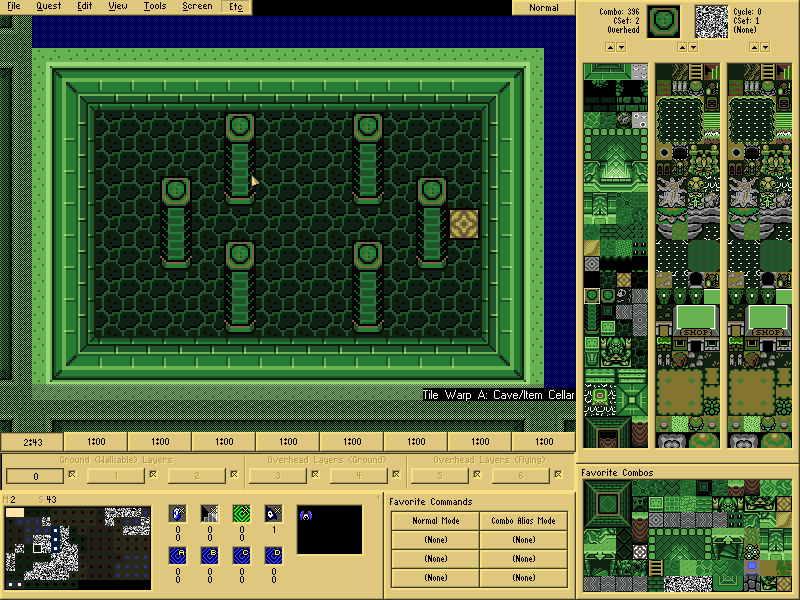Click the Normal Mode favorite commands header
This screenshot has width=800, height=600.
[x=436, y=521]
